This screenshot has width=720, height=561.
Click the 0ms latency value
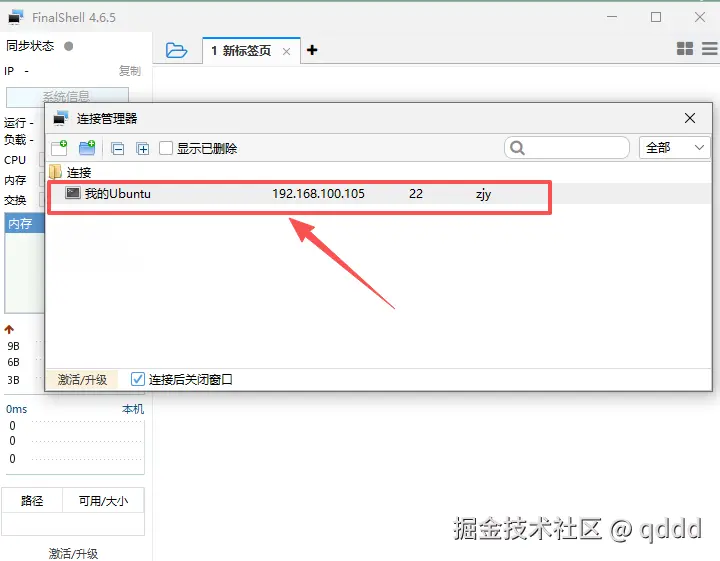point(17,409)
